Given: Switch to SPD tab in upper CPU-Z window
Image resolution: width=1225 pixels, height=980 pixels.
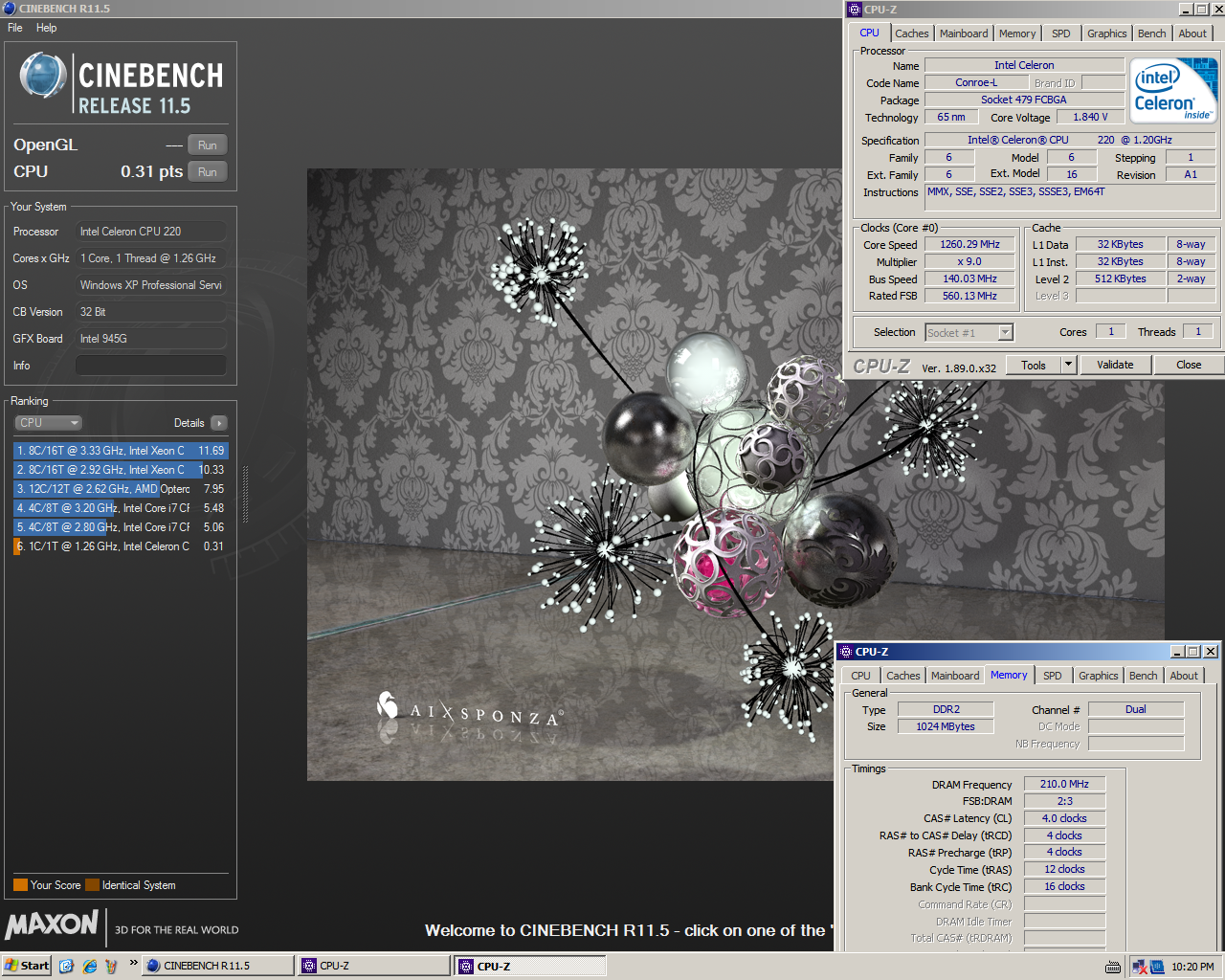Looking at the screenshot, I should click(1061, 33).
